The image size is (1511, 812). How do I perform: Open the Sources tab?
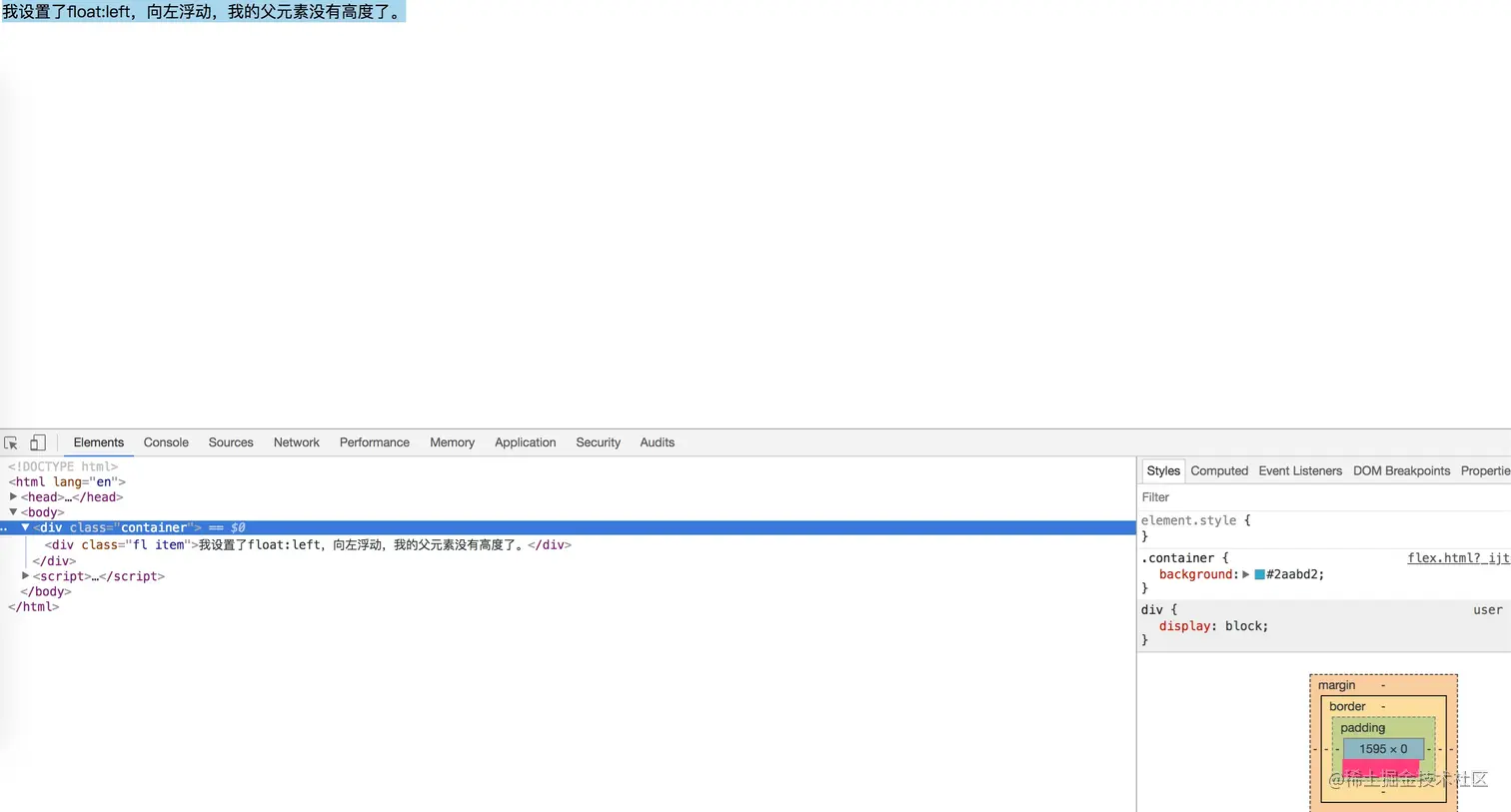(x=231, y=442)
